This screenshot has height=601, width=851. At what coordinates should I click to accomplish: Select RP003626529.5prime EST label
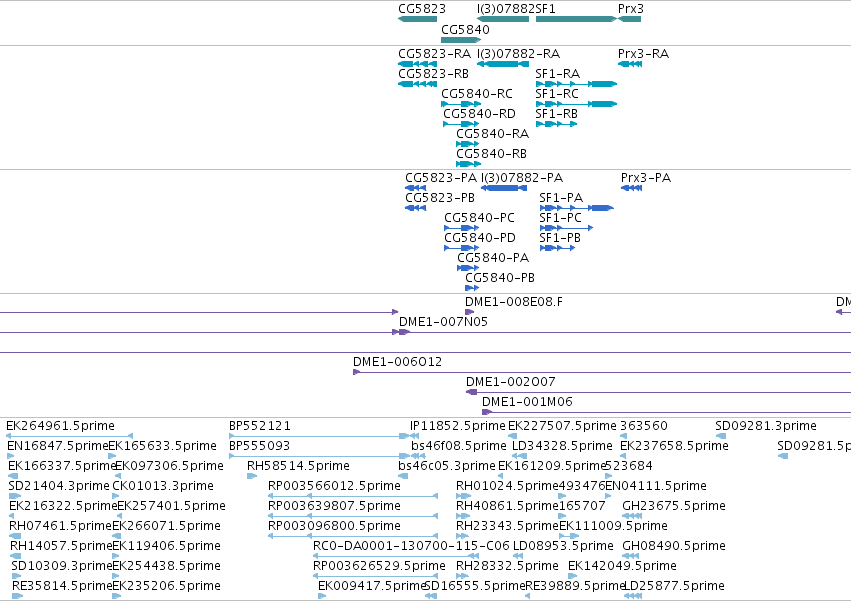(x=379, y=566)
